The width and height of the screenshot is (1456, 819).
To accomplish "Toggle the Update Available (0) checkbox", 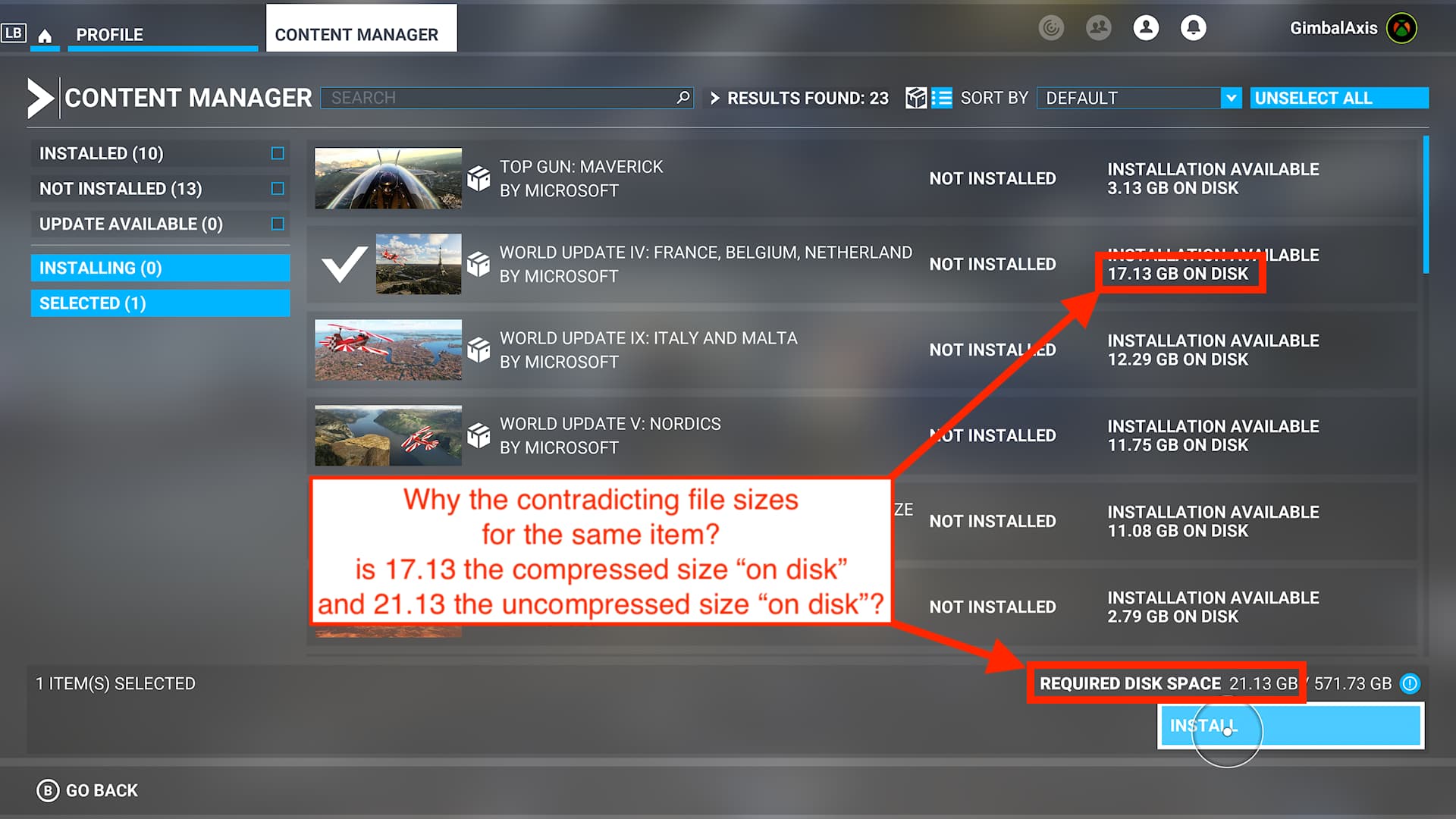I will click(278, 224).
